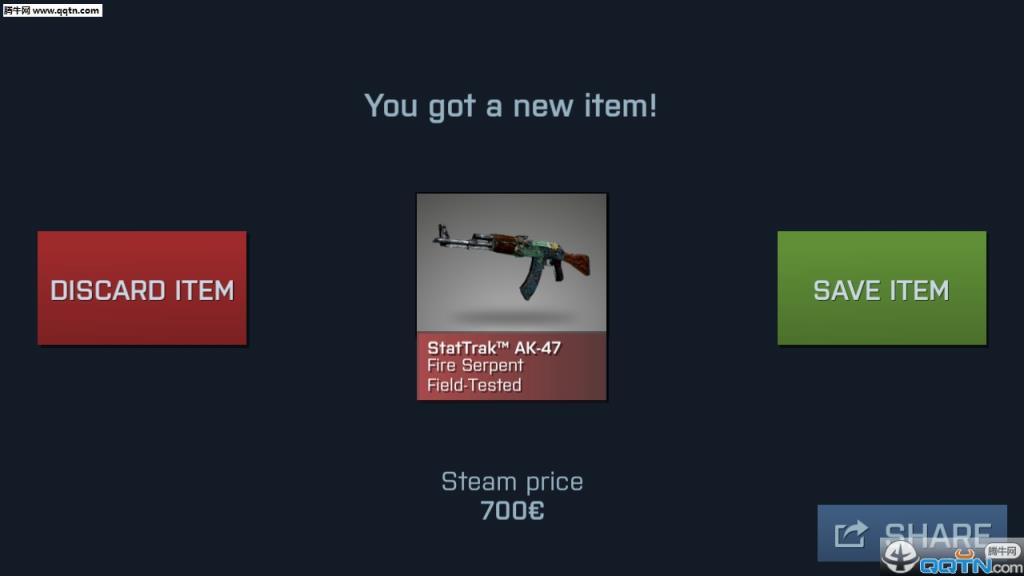This screenshot has width=1024, height=576.
Task: Click the green SAVE ITEM button
Action: (882, 288)
